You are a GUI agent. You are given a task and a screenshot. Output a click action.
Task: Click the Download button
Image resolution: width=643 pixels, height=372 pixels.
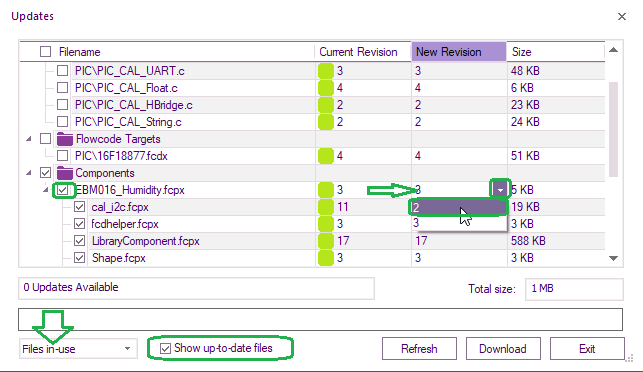503,349
